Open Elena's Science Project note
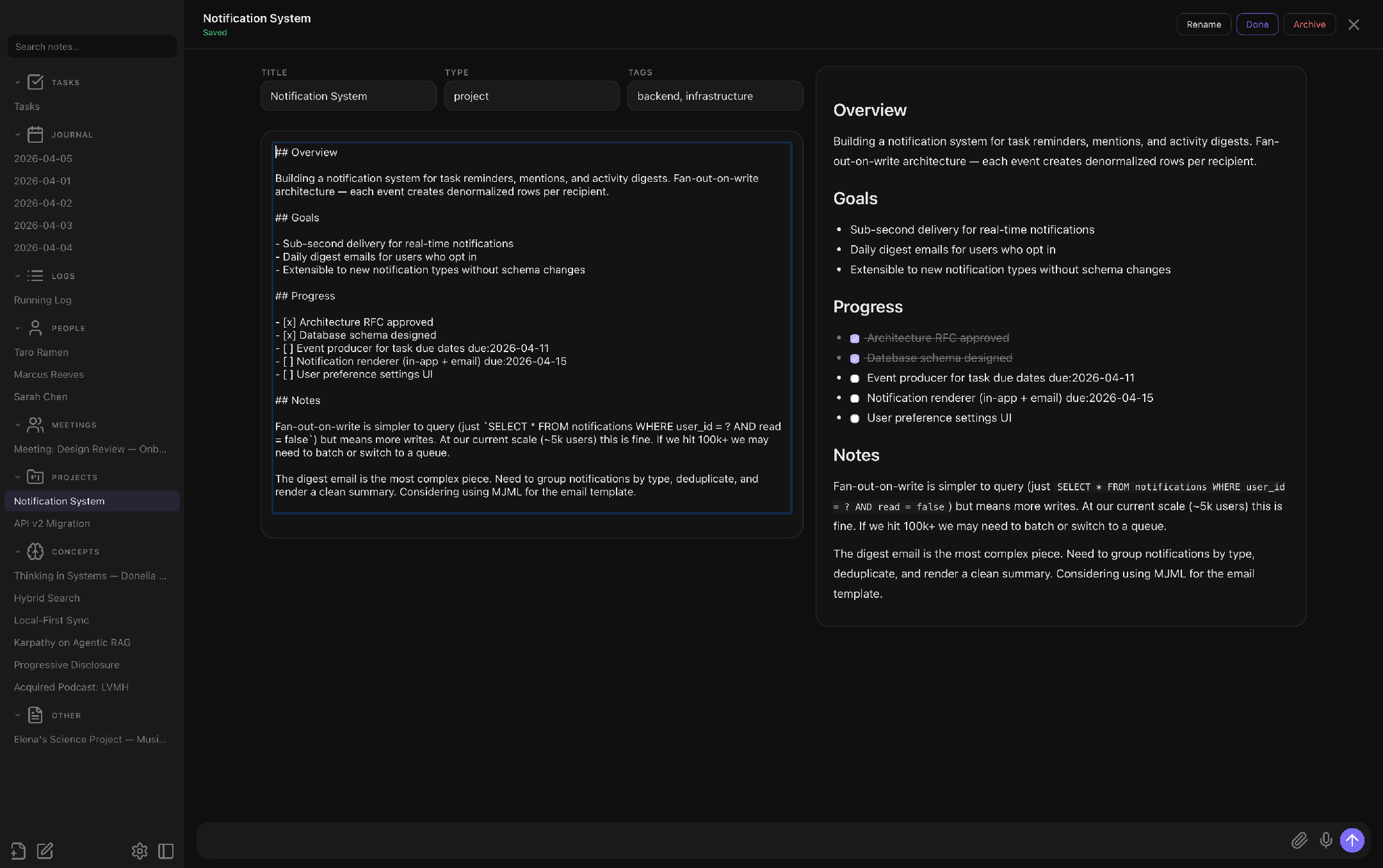This screenshot has height=868, width=1383. [x=92, y=739]
